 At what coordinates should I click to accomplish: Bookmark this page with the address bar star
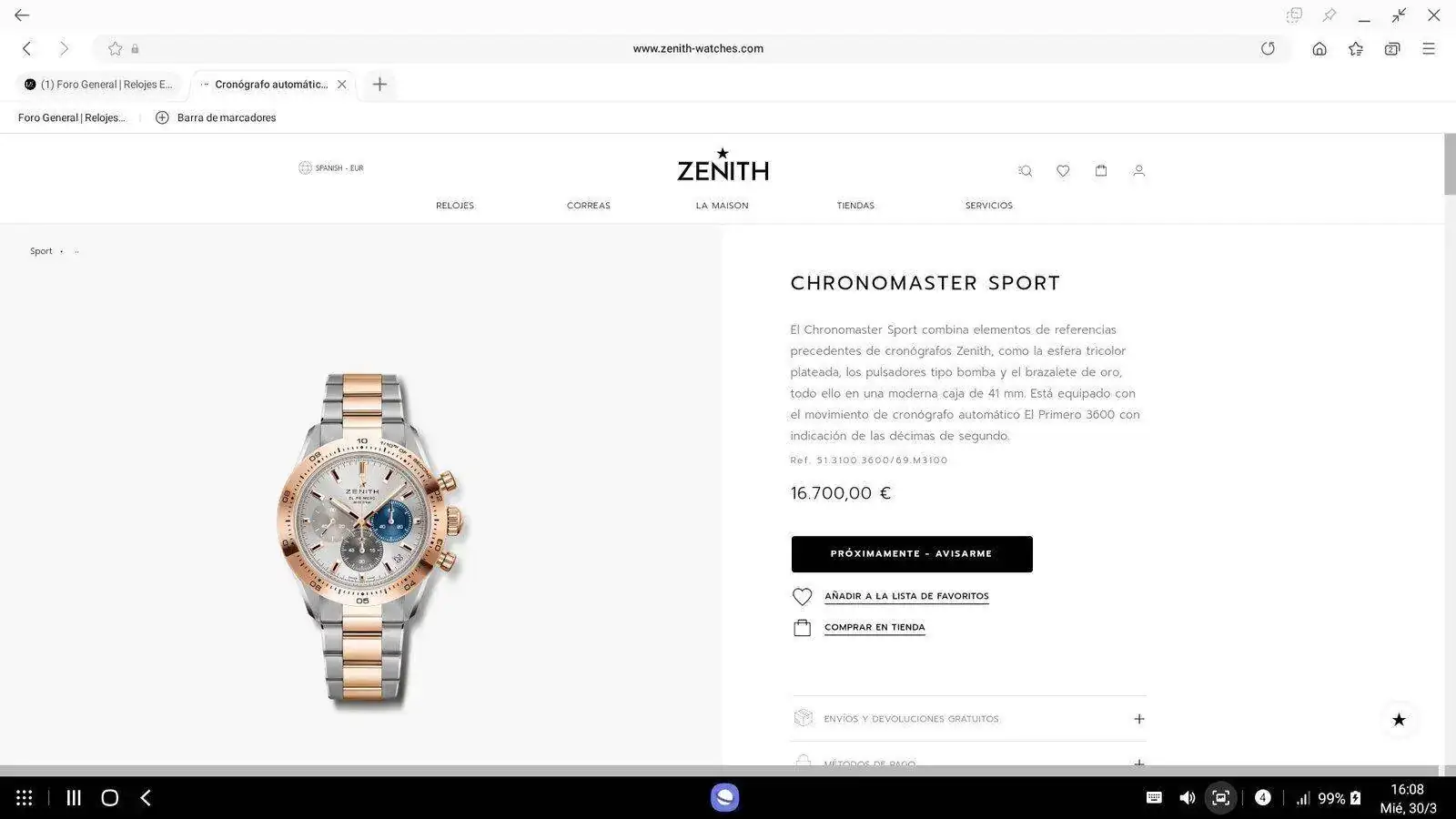pyautogui.click(x=115, y=48)
